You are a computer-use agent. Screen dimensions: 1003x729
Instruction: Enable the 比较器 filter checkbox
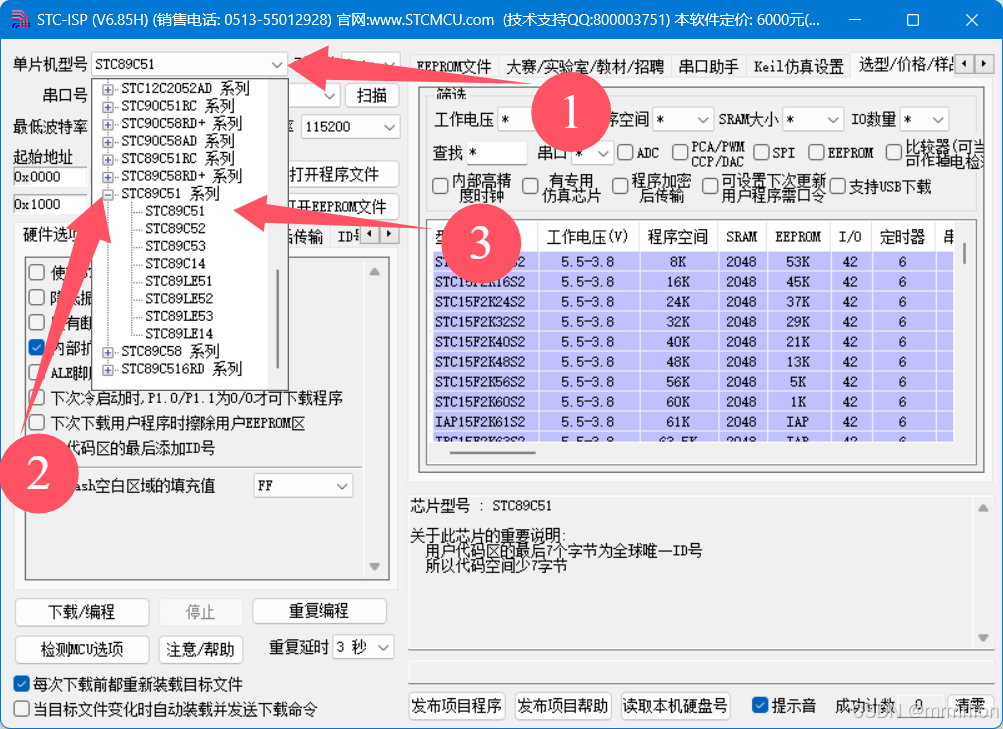tap(894, 152)
